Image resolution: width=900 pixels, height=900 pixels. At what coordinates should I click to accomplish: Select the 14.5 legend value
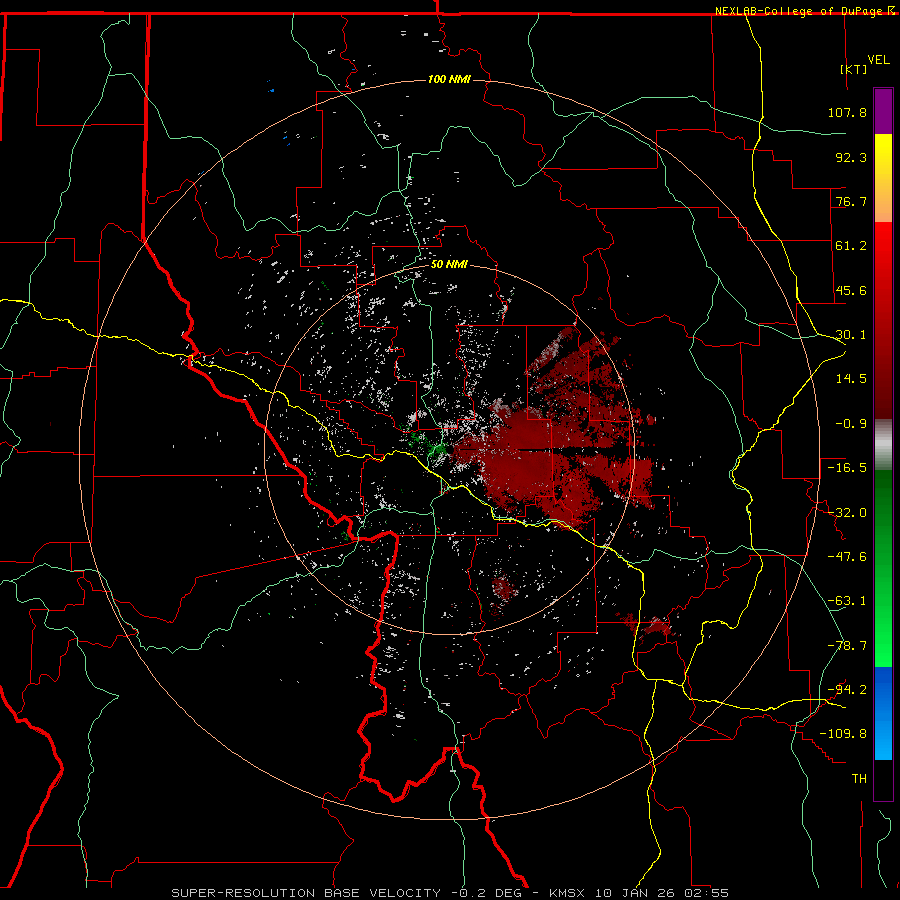851,379
